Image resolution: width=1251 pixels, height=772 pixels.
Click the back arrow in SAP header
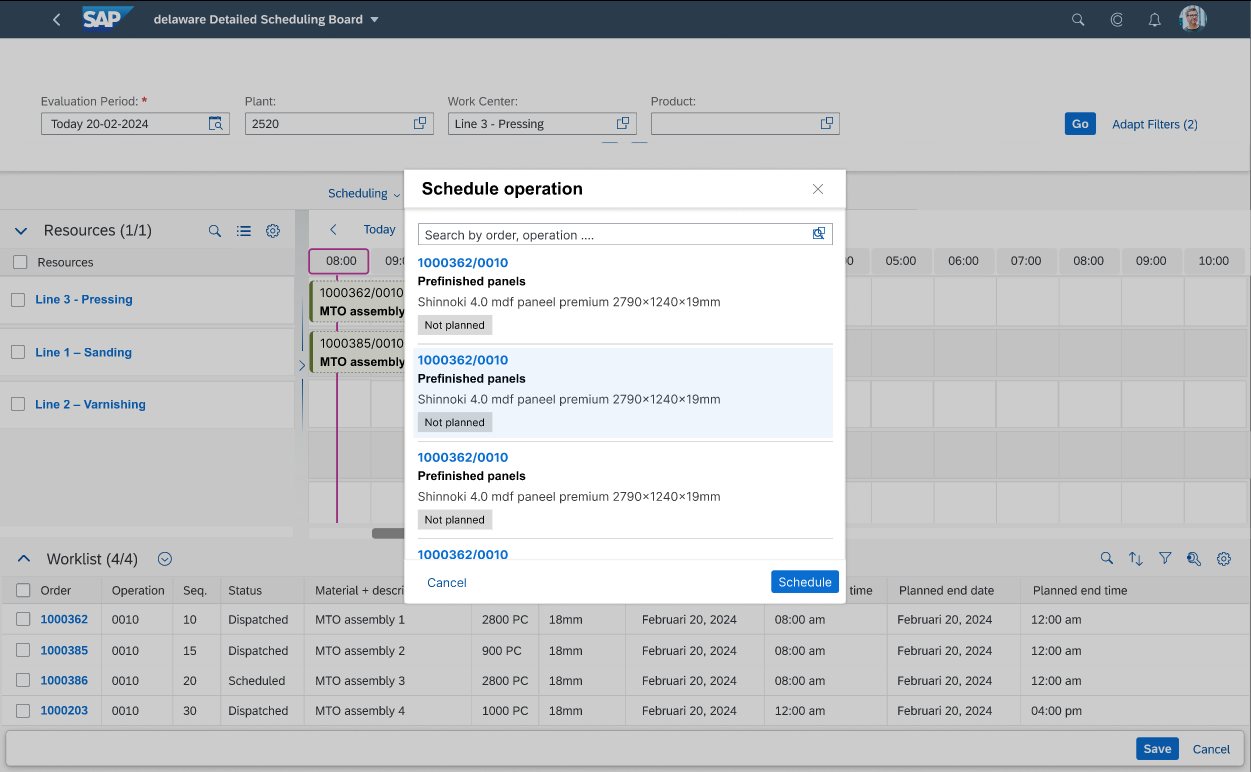pyautogui.click(x=56, y=19)
